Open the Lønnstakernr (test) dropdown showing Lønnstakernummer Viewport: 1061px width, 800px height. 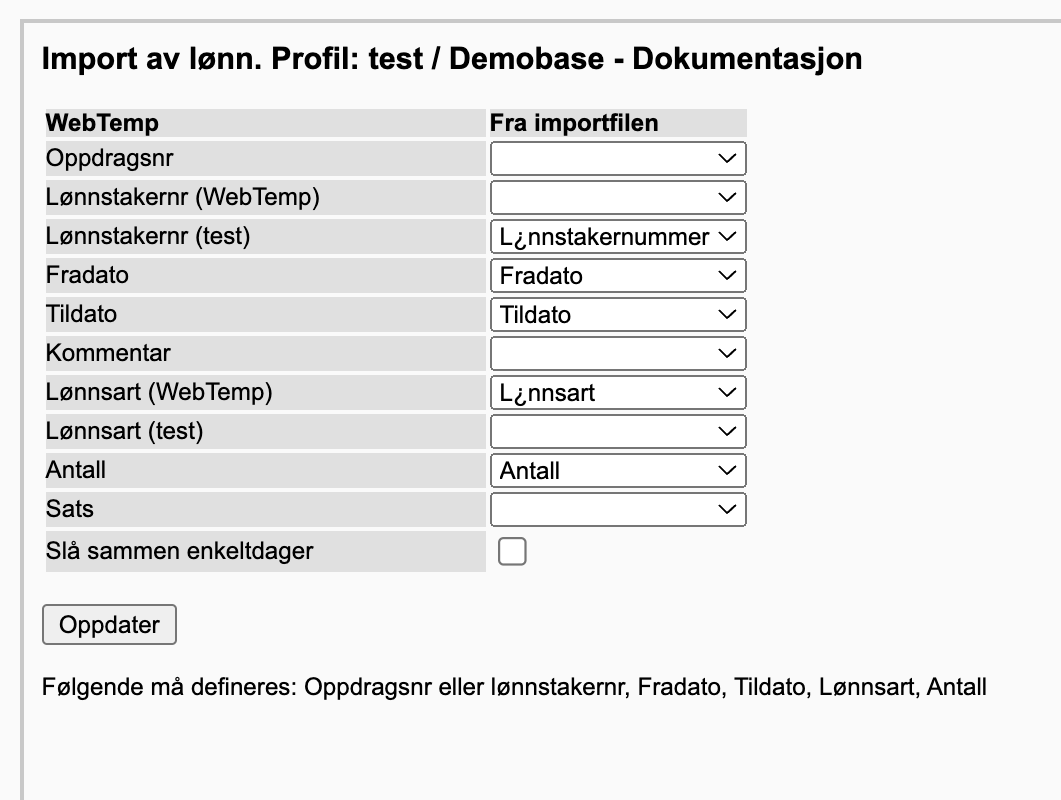click(x=618, y=237)
